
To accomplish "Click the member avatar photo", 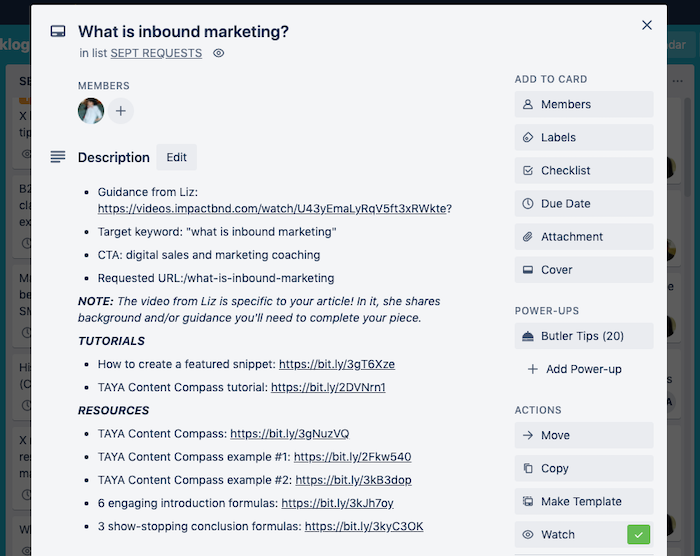I will [91, 111].
